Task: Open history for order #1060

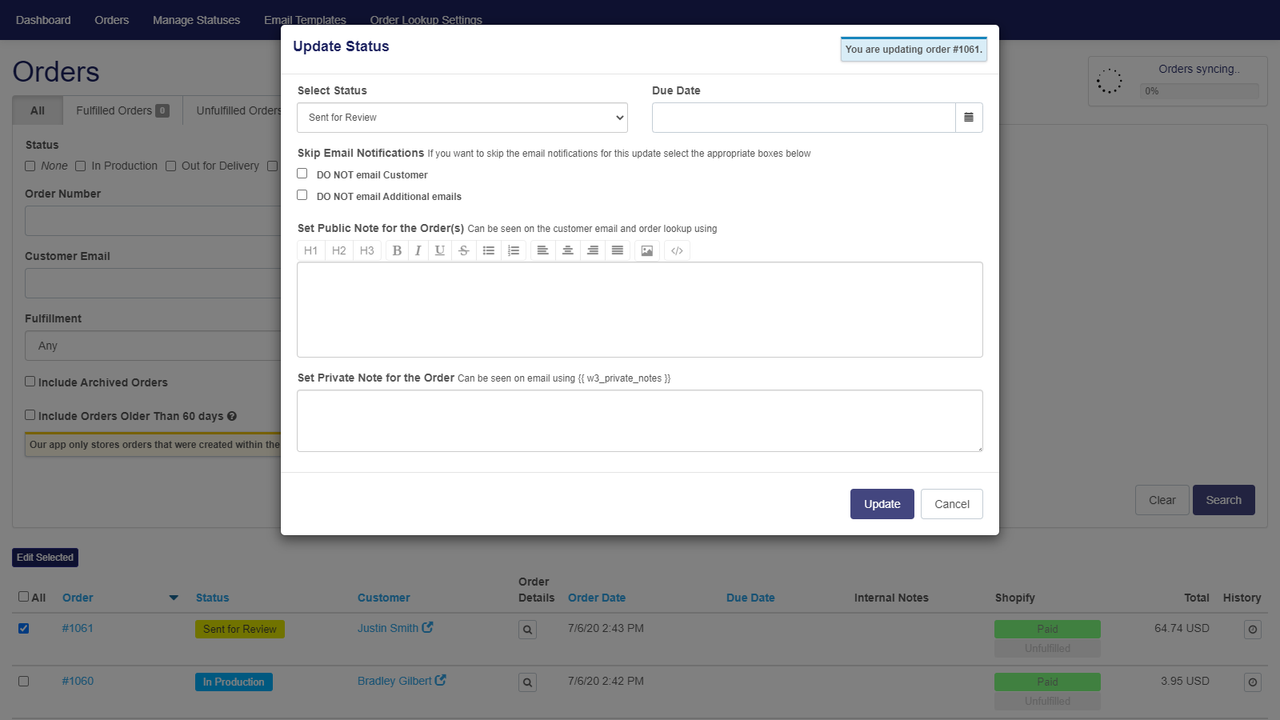Action: pyautogui.click(x=1252, y=682)
